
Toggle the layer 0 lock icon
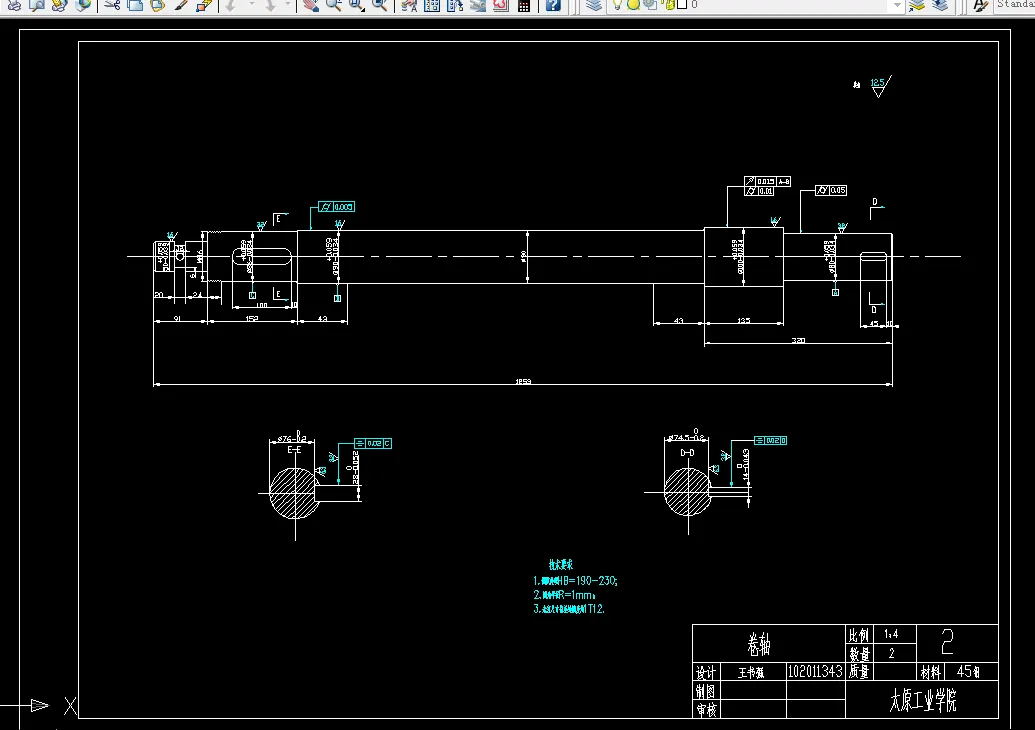coord(669,4)
